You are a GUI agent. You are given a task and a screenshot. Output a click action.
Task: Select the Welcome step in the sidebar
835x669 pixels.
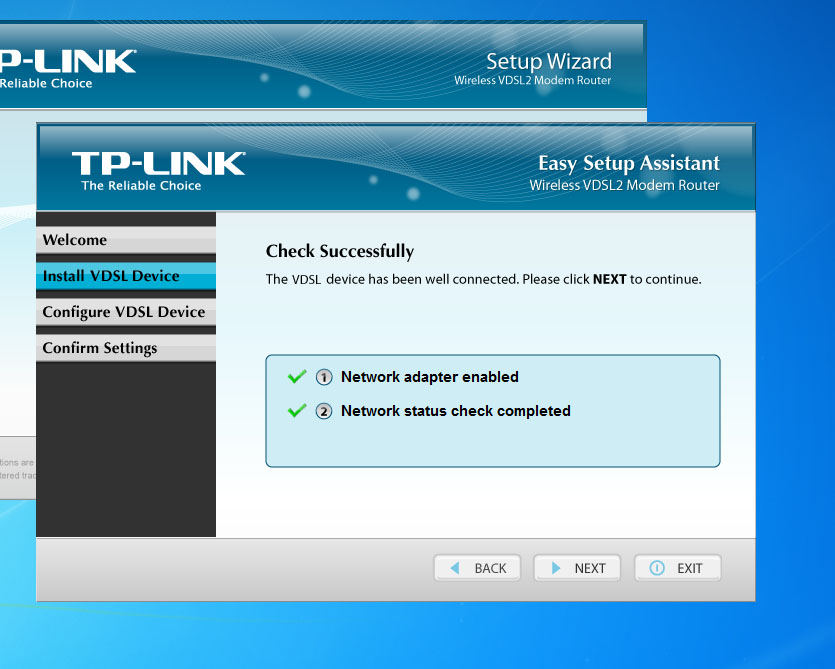point(126,240)
